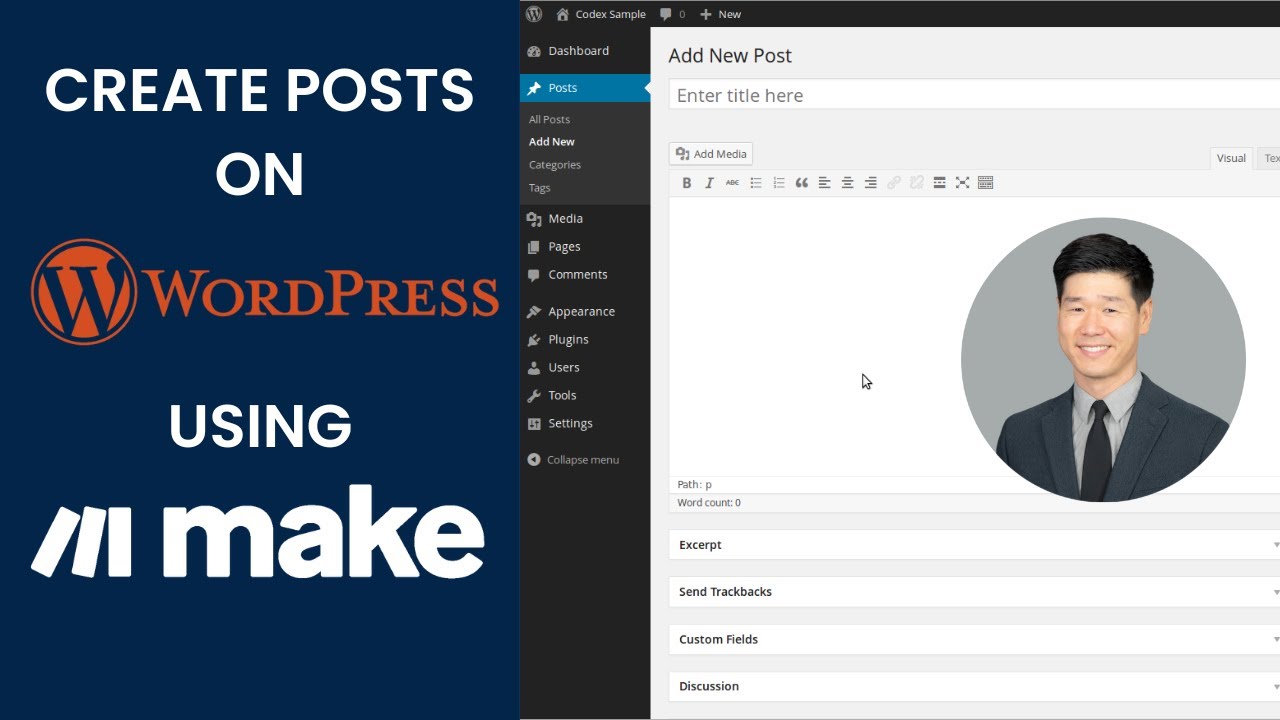Viewport: 1280px width, 720px height.
Task: Apply italic formatting in the editor toolbar
Action: coord(710,183)
